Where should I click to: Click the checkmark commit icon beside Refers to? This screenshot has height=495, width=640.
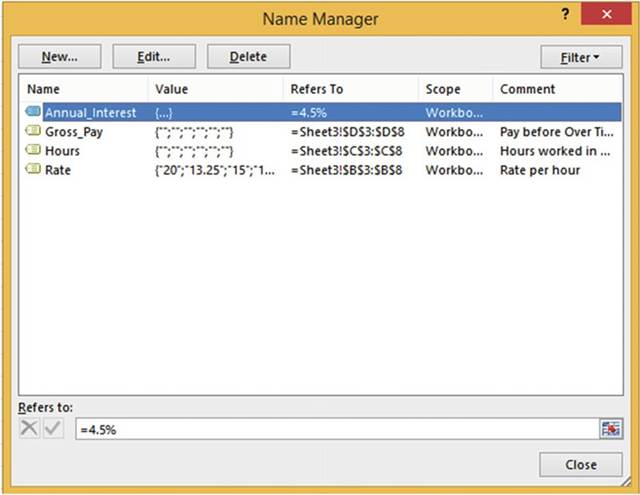pos(52,429)
